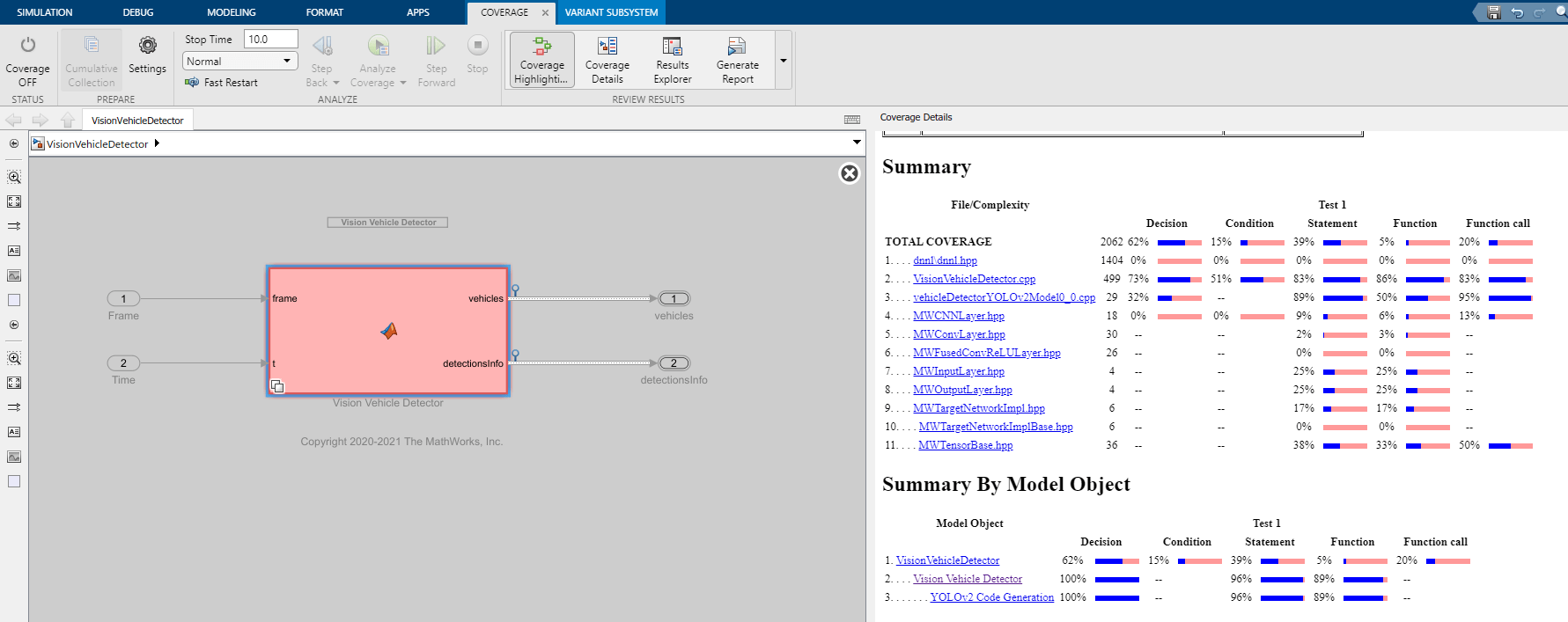Click the Generate Report icon

[x=738, y=46]
